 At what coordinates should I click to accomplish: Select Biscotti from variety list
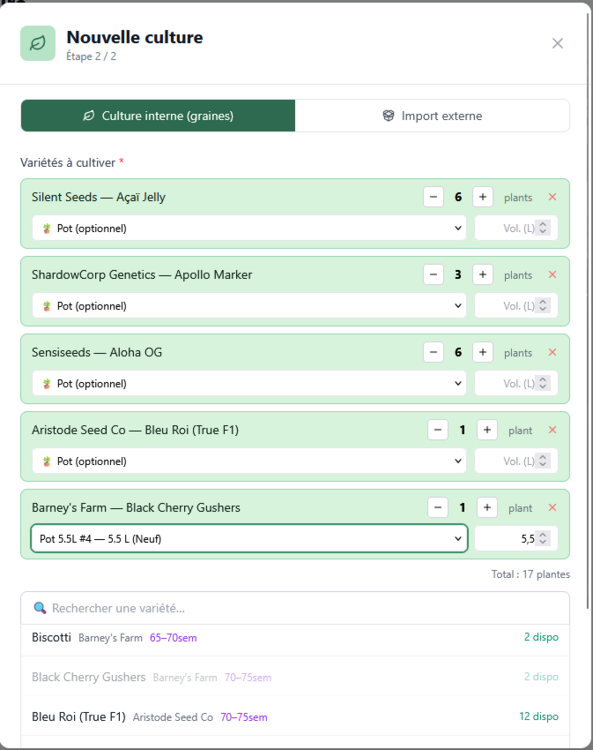click(295, 638)
